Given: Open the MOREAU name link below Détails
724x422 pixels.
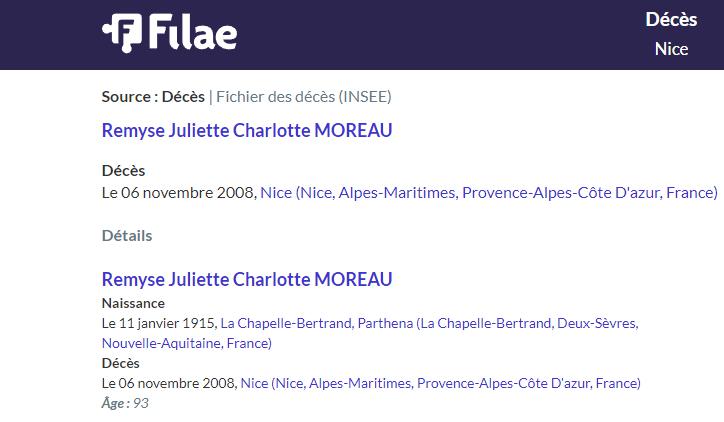Looking at the screenshot, I should 247,279.
